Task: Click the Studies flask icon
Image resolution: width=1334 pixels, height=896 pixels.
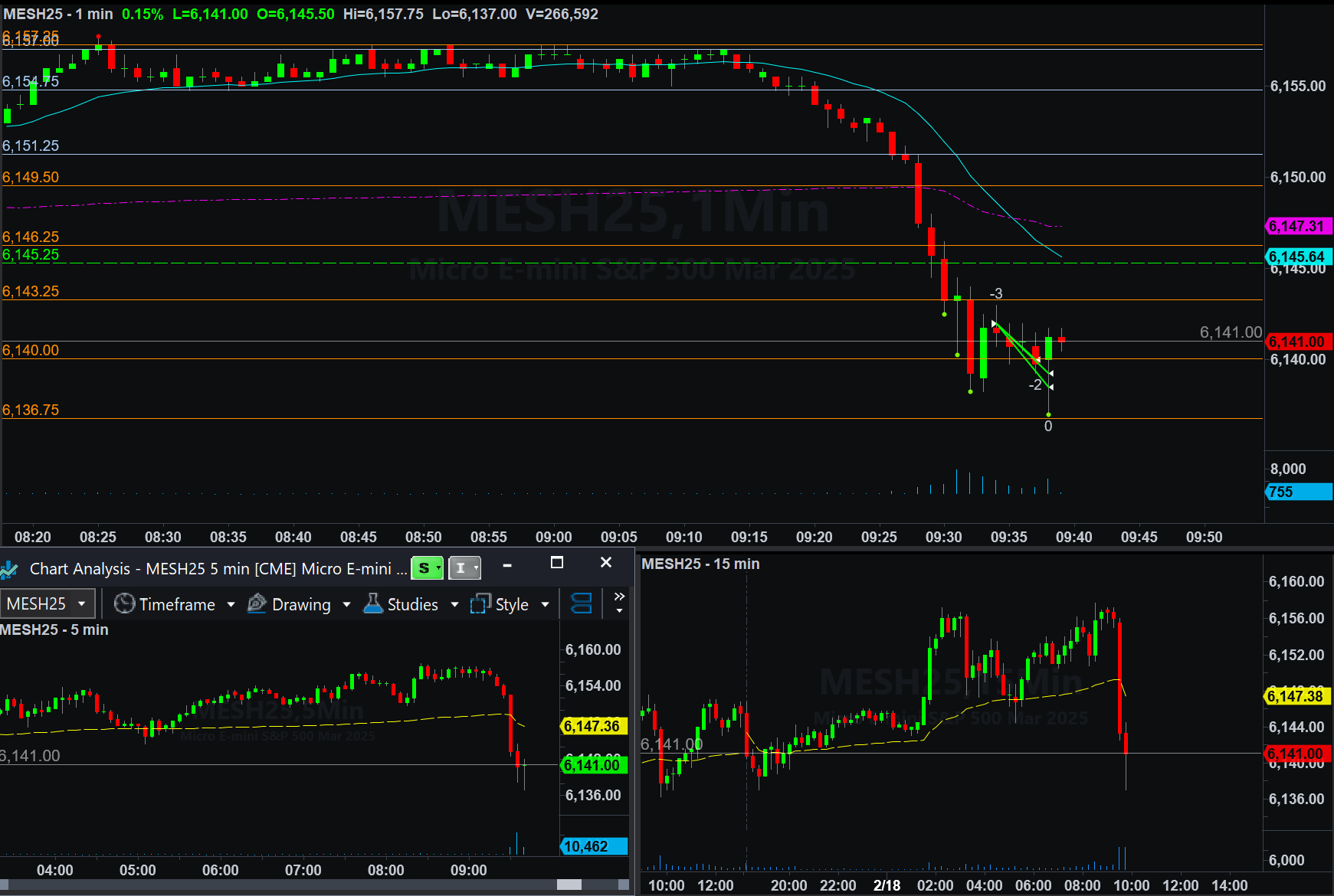Action: pos(373,604)
